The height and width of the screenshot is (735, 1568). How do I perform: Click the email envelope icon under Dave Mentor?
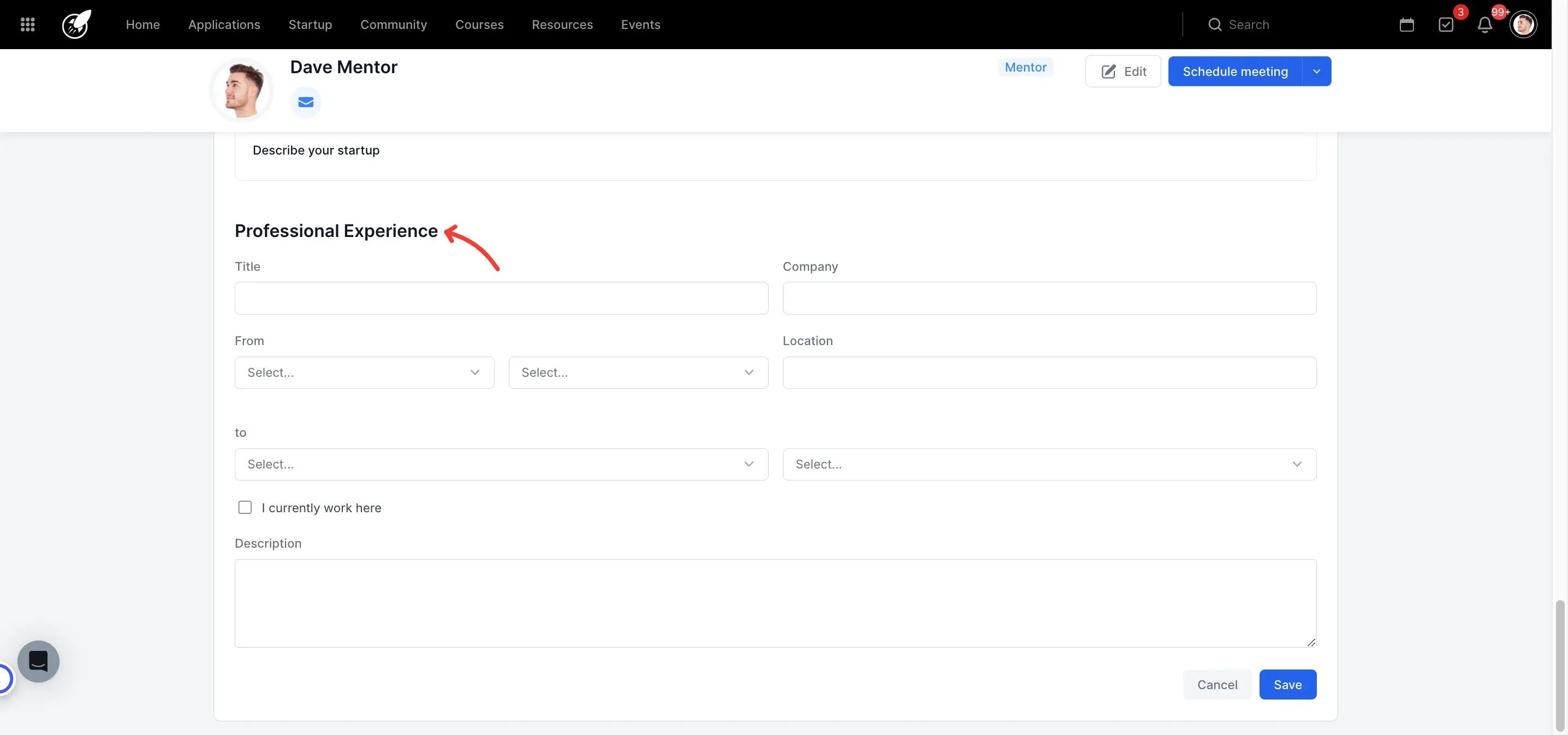pyautogui.click(x=306, y=102)
